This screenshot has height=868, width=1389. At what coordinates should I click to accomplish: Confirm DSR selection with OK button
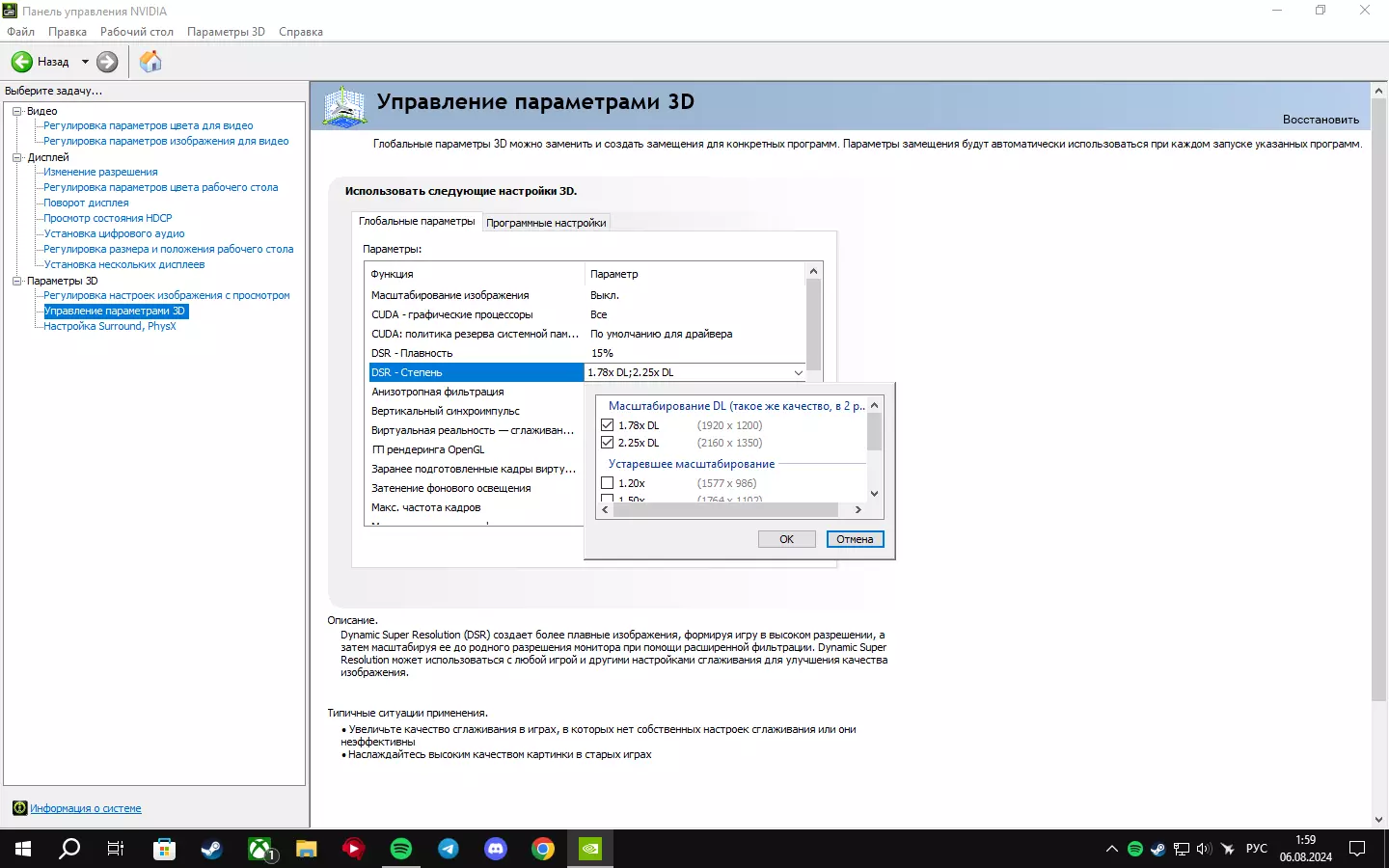point(786,539)
